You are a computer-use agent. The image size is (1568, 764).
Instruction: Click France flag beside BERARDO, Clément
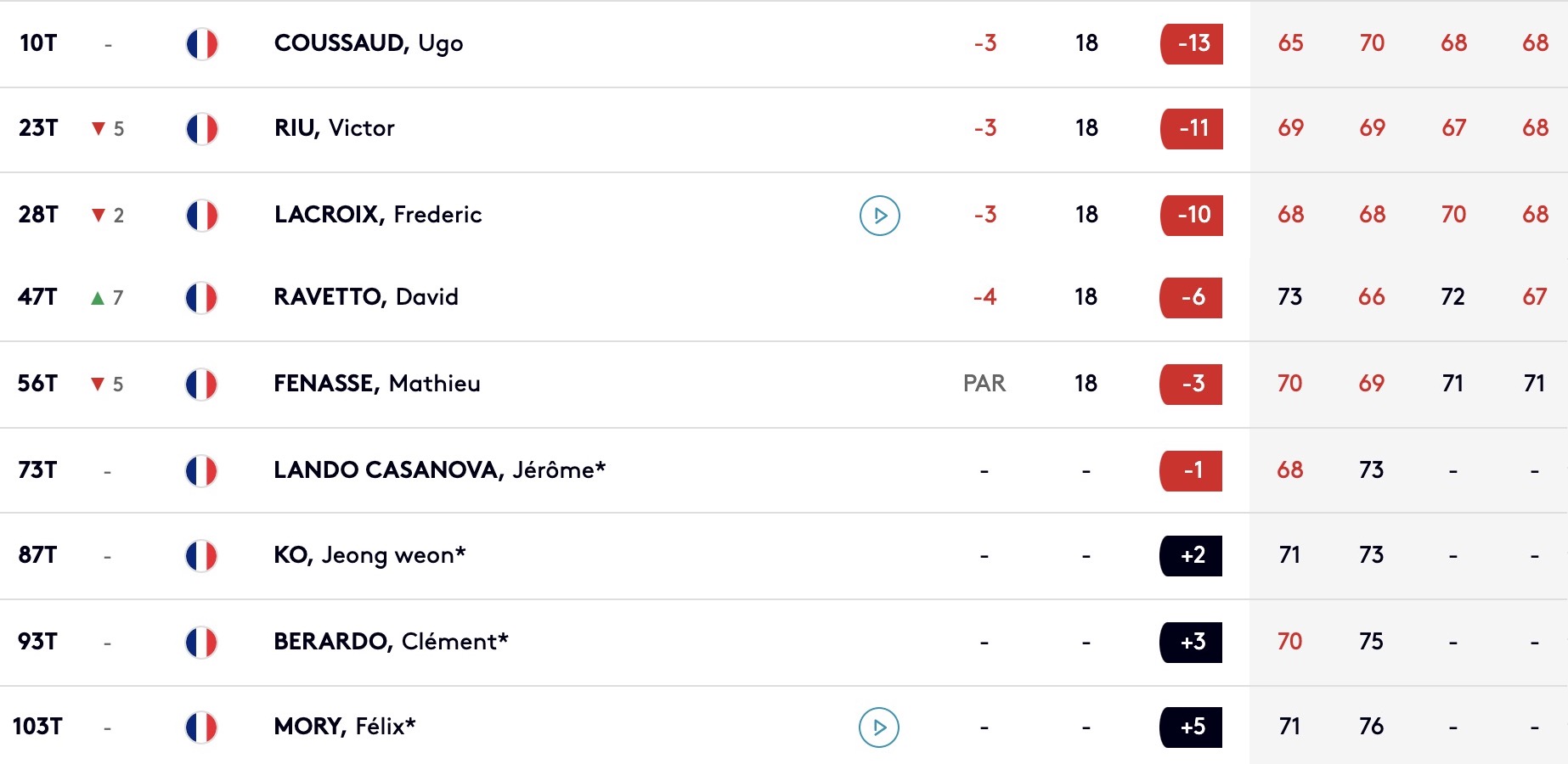(x=201, y=643)
